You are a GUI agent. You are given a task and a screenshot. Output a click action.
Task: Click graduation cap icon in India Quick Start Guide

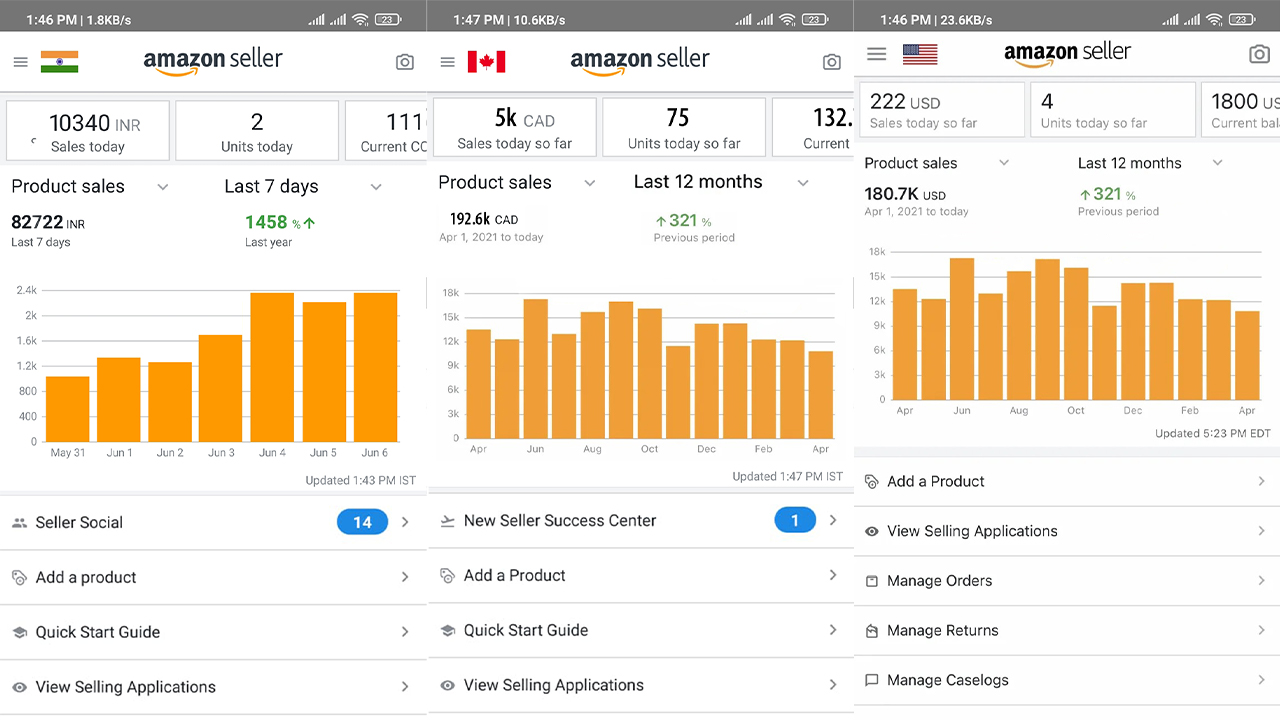click(19, 632)
